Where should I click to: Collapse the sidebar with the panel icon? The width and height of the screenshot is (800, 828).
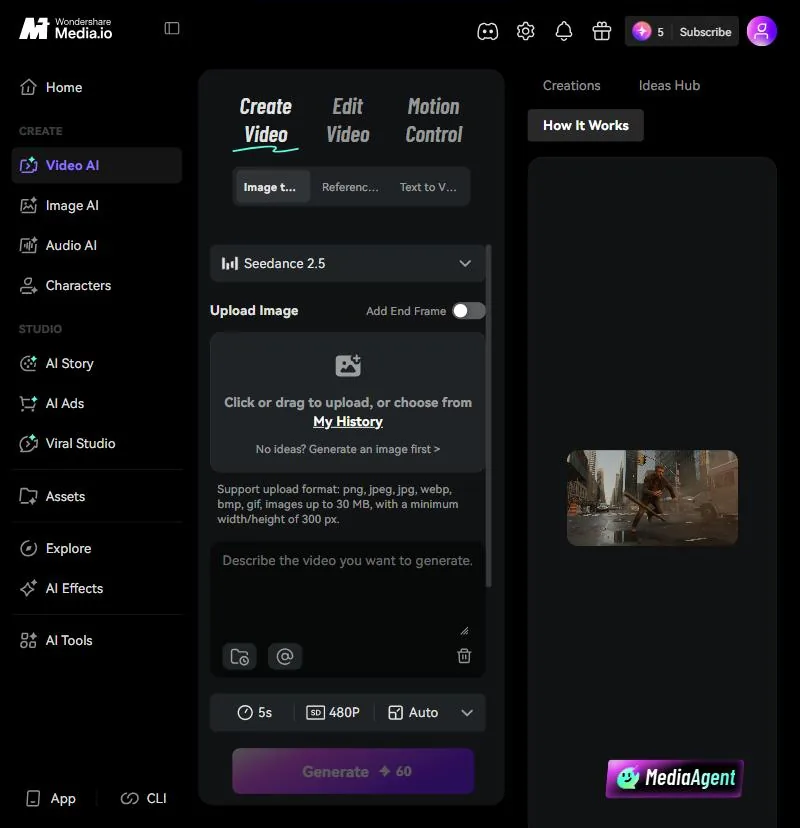[172, 28]
